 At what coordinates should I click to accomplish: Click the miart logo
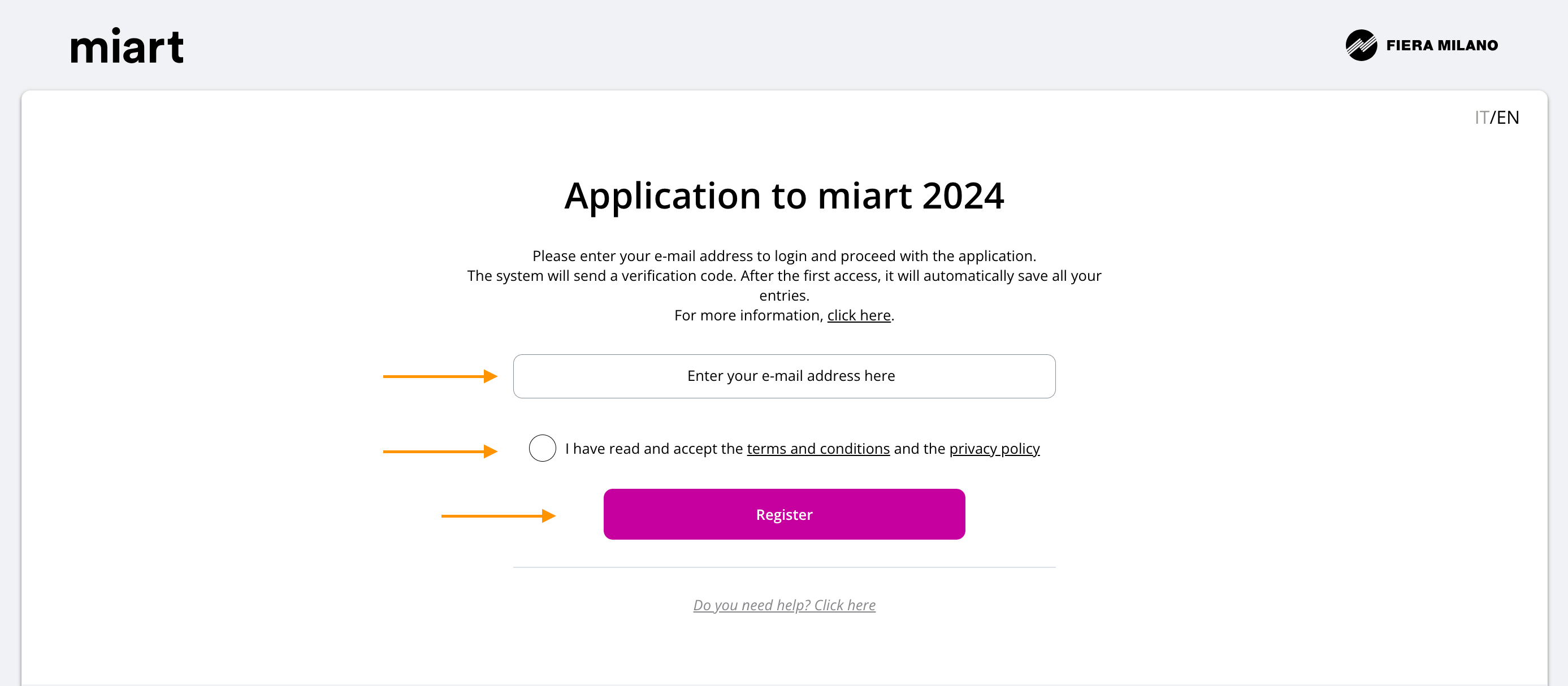(127, 46)
